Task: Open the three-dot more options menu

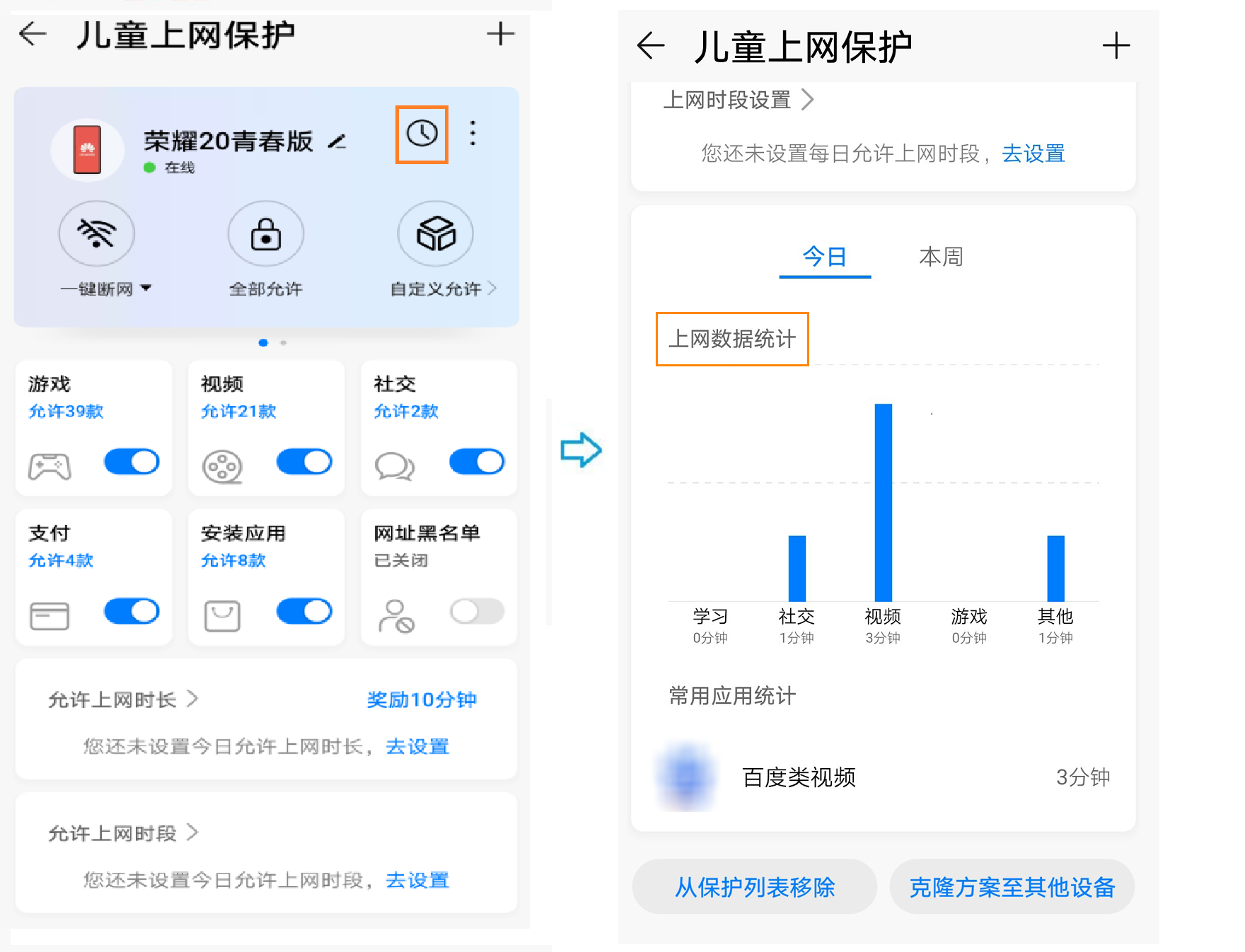Action: (473, 133)
